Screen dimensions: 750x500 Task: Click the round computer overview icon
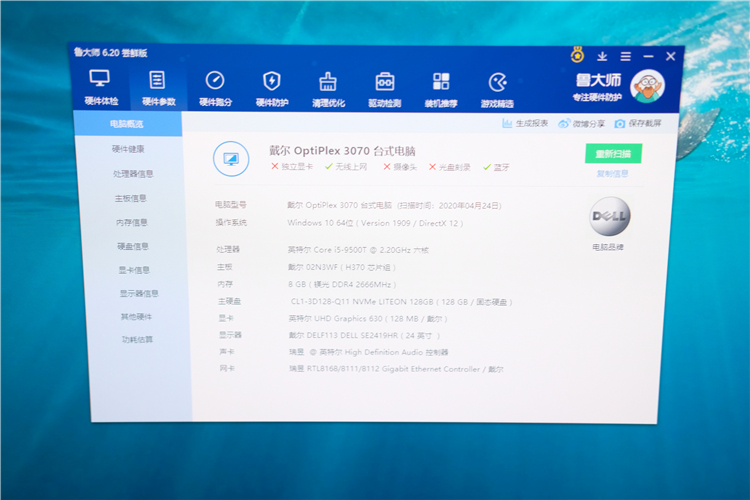click(231, 159)
